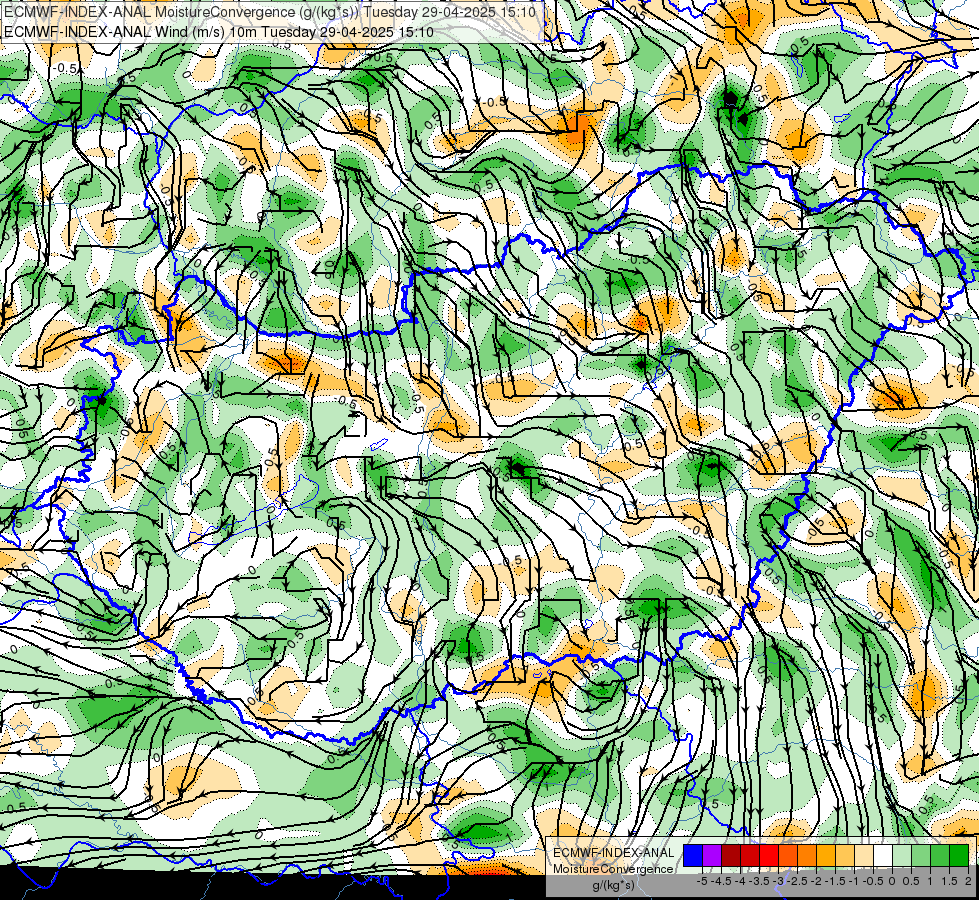Click the '1' tick label on the legend scale
Screen dimensions: 979x900
[930, 881]
